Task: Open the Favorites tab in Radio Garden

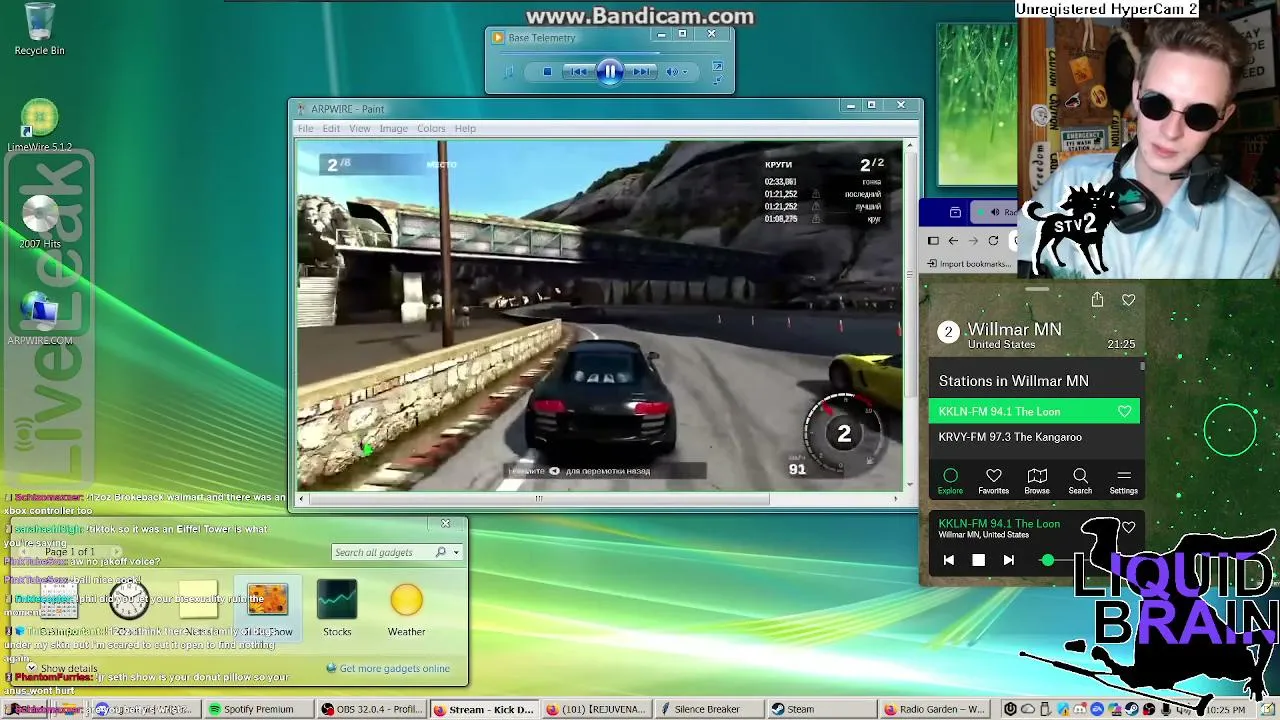Action: (x=993, y=481)
